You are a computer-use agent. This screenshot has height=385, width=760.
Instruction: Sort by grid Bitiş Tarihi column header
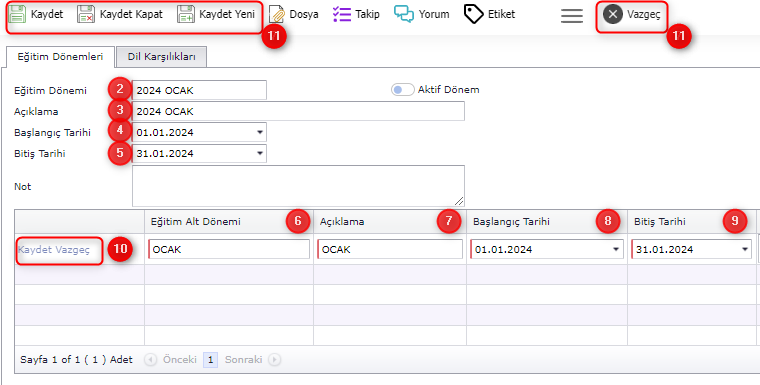pyautogui.click(x=692, y=222)
